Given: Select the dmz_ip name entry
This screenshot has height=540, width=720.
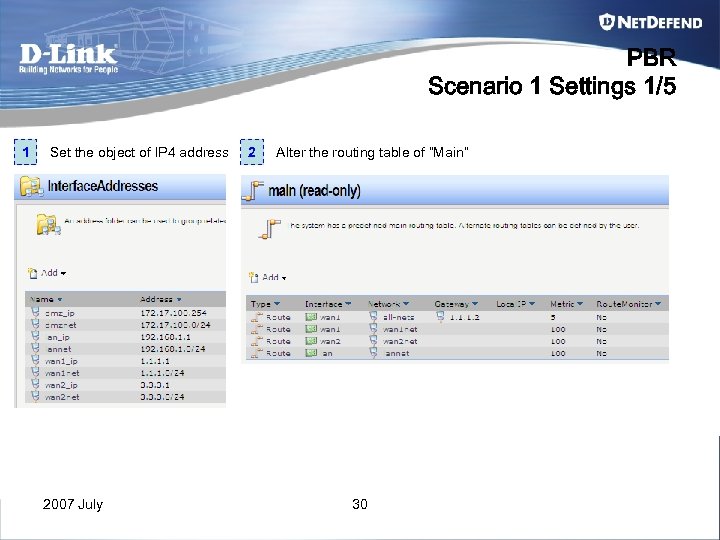Looking at the screenshot, I should click(60, 313).
